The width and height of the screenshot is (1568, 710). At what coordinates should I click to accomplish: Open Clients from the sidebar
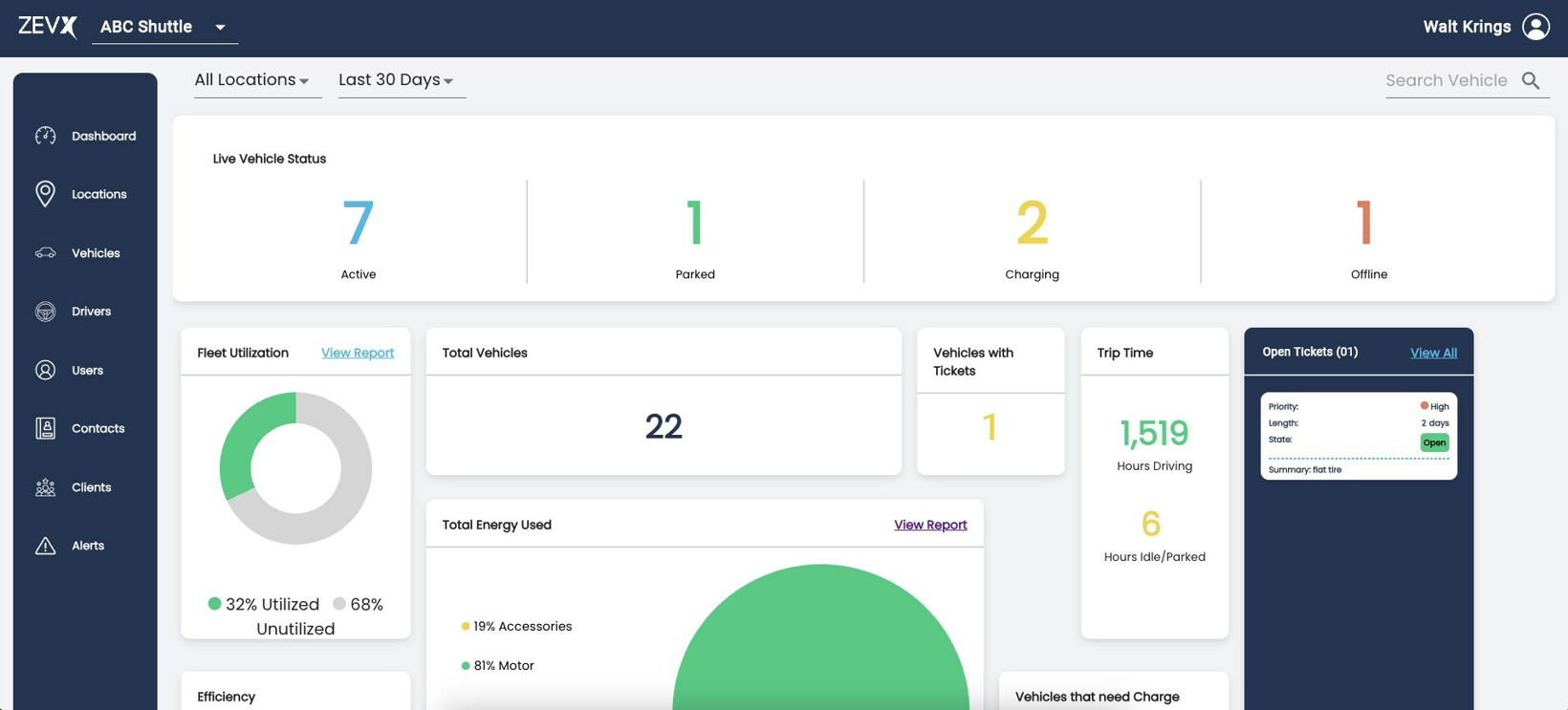tap(91, 487)
